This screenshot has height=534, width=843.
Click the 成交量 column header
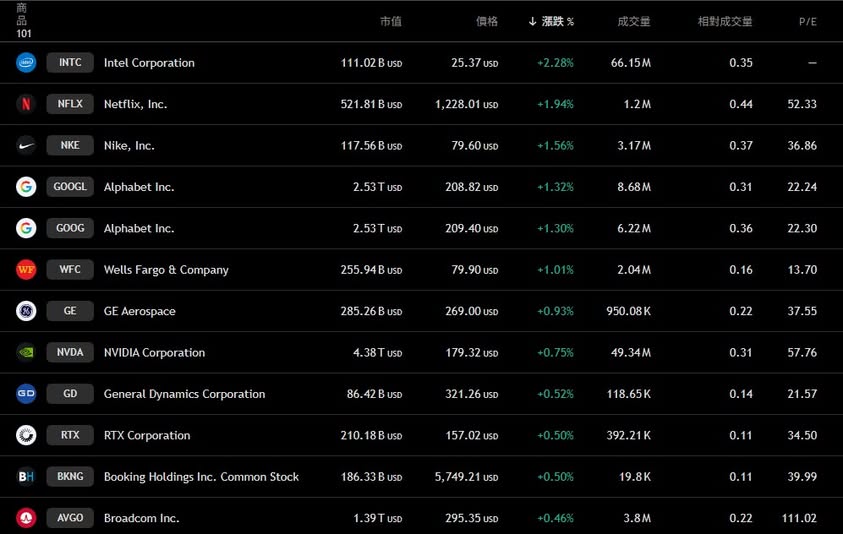(x=634, y=21)
